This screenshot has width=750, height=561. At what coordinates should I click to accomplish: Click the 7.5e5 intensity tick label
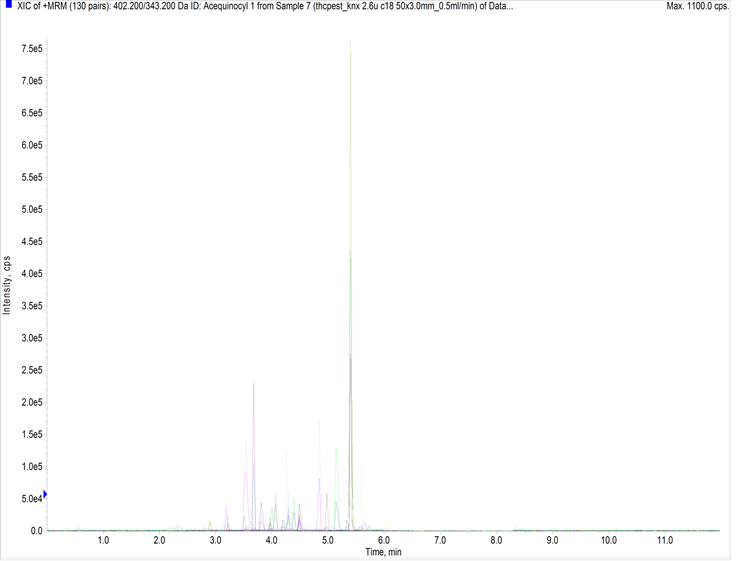click(x=32, y=49)
